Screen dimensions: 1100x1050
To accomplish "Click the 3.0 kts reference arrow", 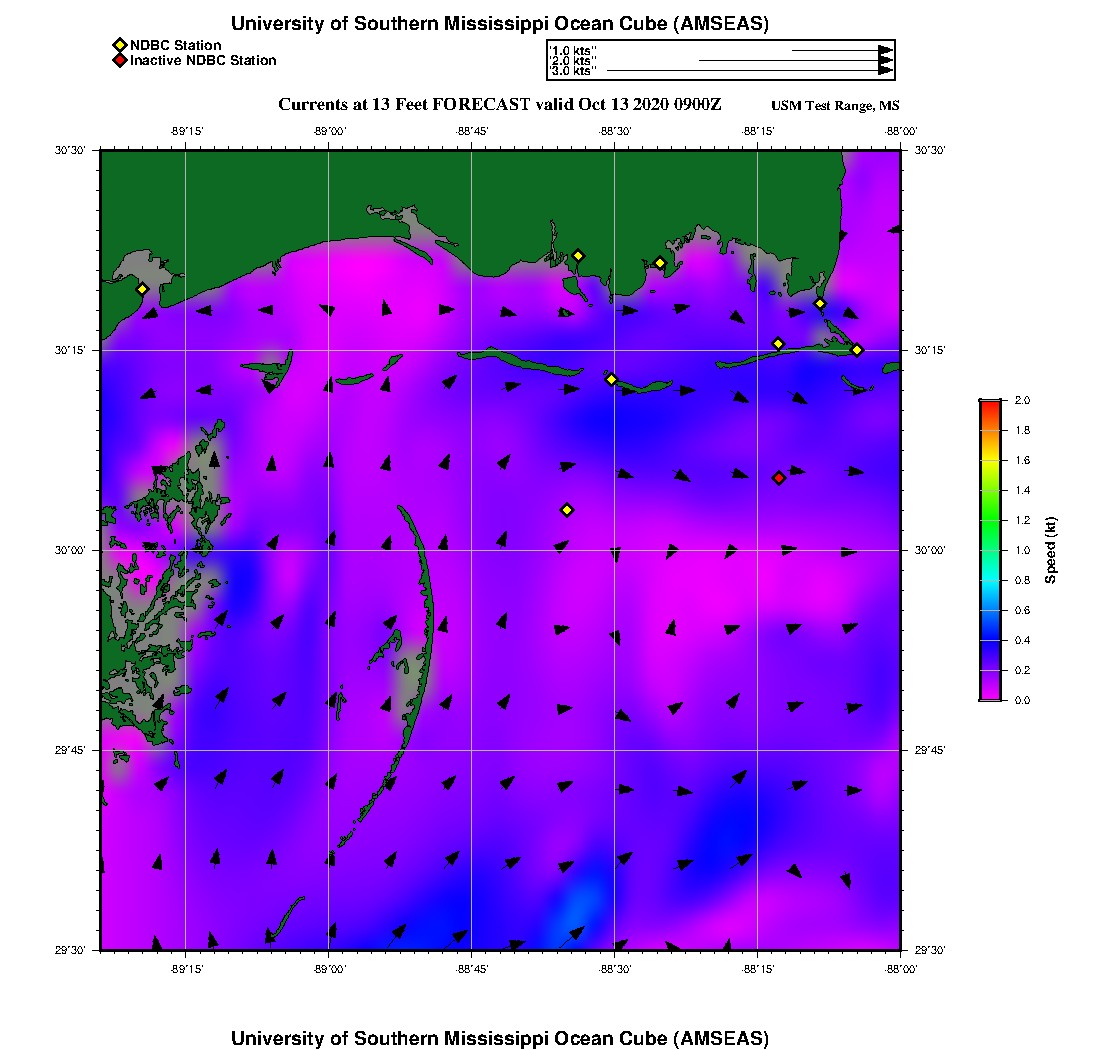I will click(748, 71).
